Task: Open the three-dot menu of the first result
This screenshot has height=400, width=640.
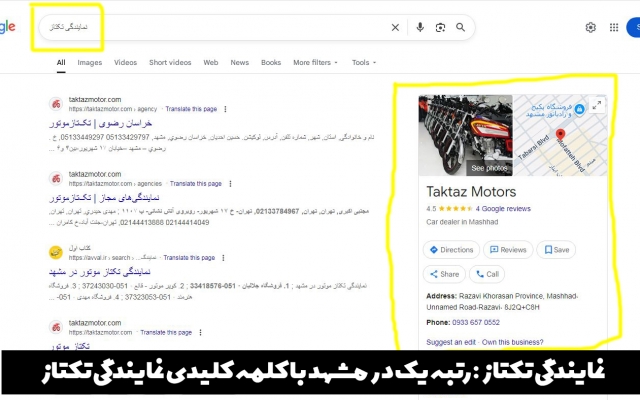Action: pyautogui.click(x=225, y=108)
